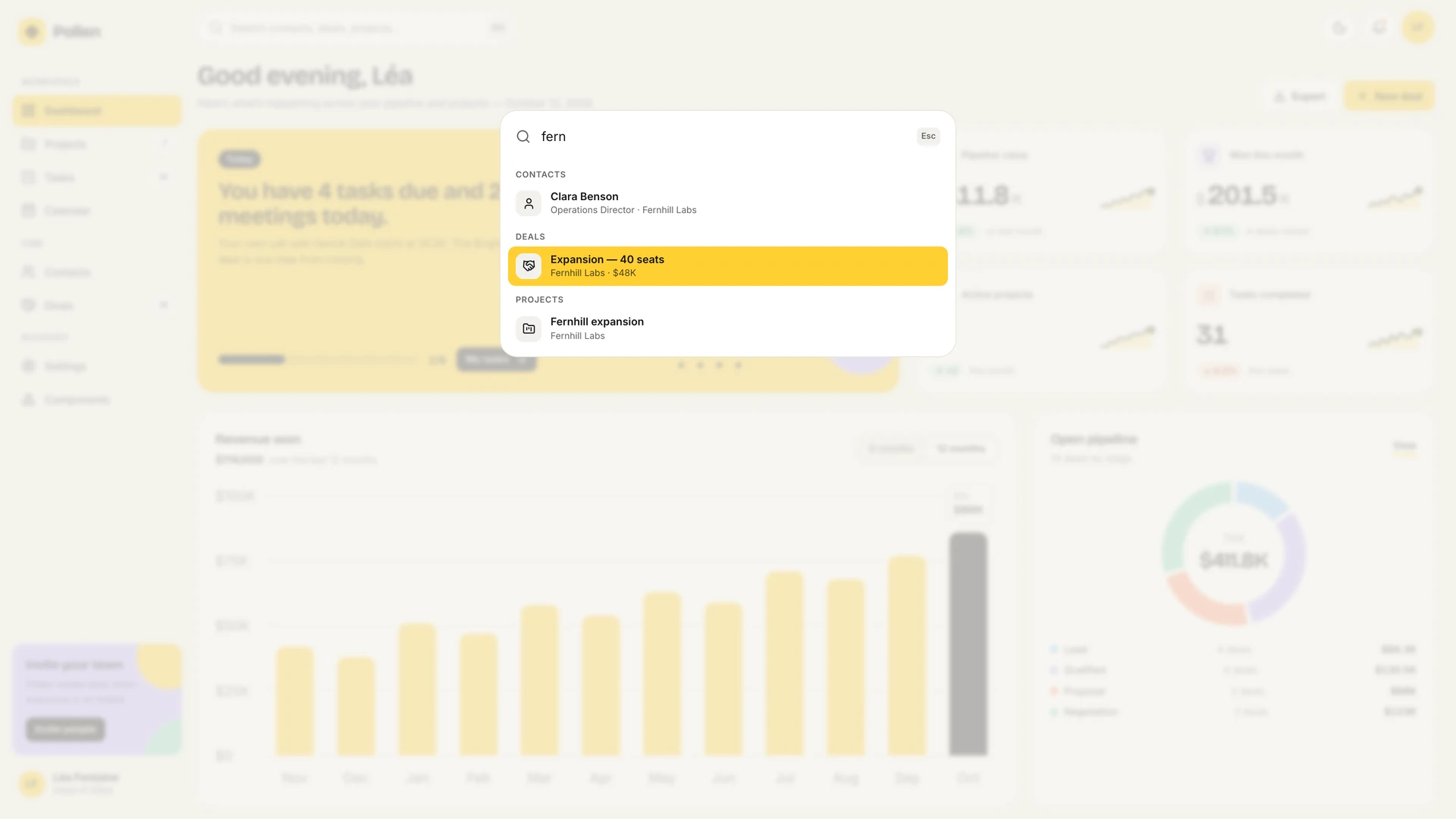Click the 'Fernhill Labs · $48K' deal subtitle

(593, 273)
